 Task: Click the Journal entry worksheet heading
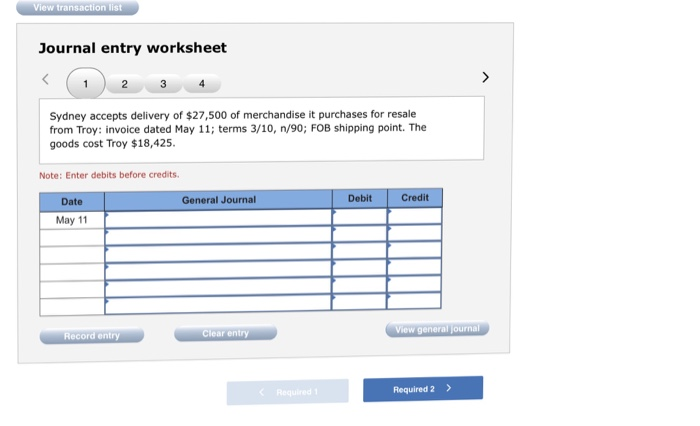point(133,48)
